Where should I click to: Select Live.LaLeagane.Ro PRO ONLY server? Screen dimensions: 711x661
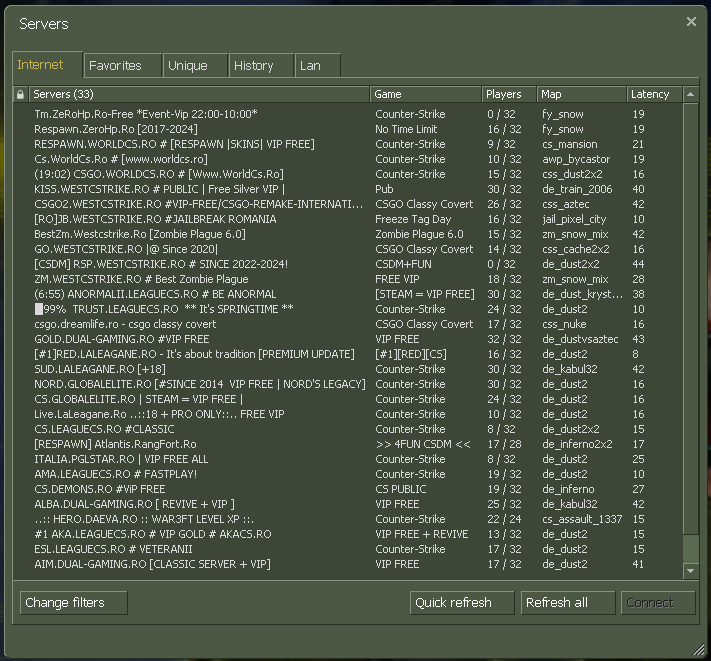[x=348, y=414]
